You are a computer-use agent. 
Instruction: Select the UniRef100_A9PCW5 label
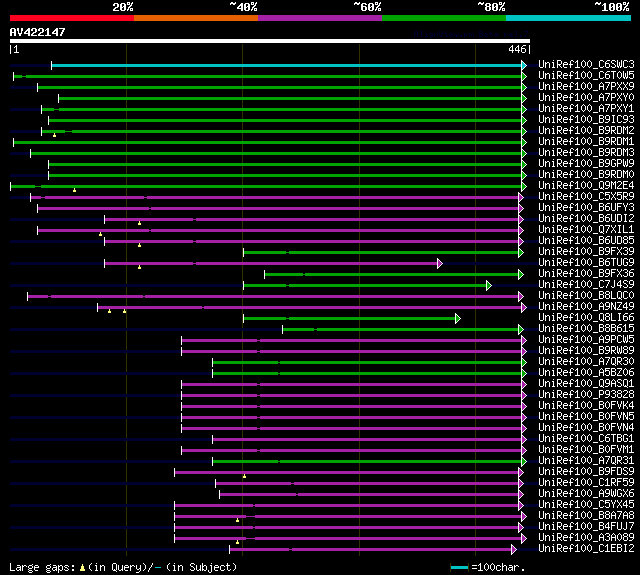(586, 340)
